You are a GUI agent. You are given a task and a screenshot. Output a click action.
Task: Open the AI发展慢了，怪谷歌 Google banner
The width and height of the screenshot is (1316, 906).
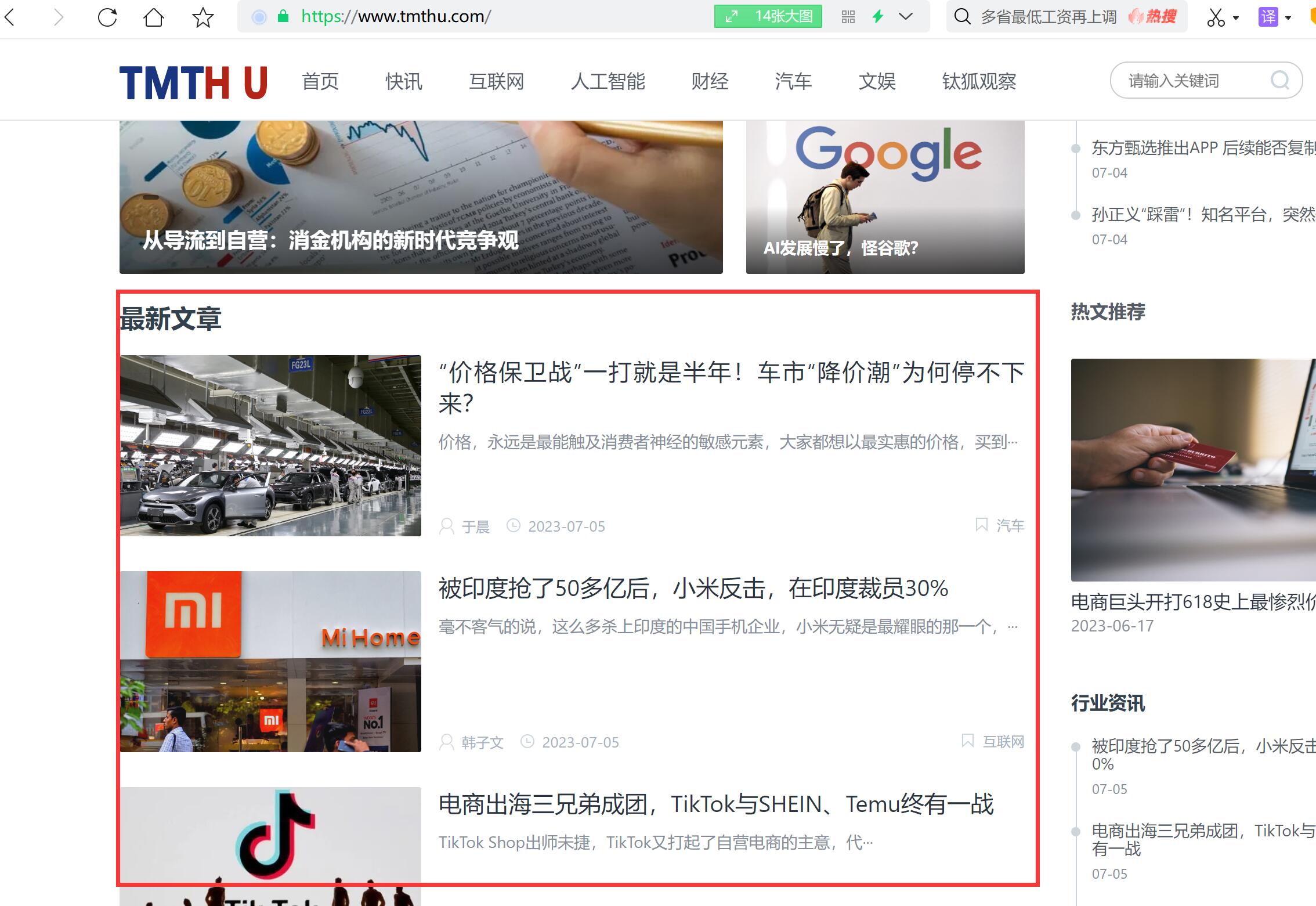(x=885, y=197)
